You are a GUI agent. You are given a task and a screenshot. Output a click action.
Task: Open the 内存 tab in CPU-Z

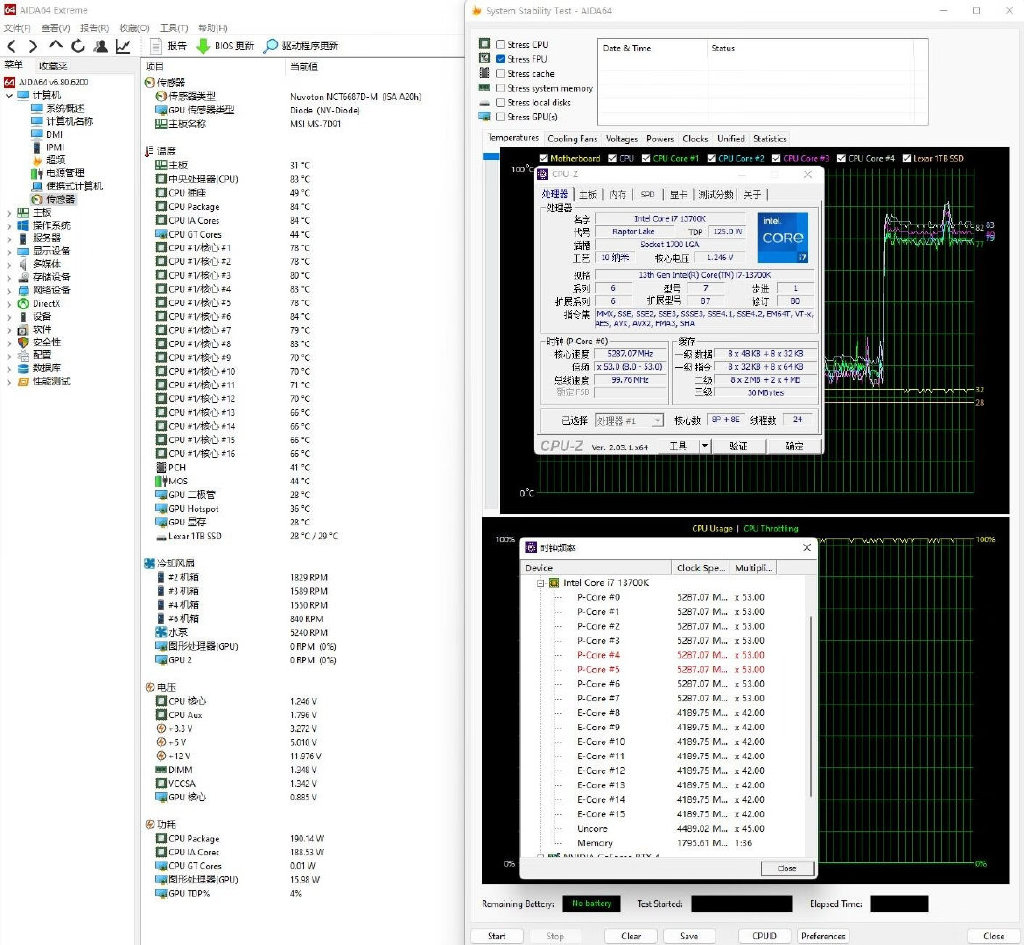[618, 195]
